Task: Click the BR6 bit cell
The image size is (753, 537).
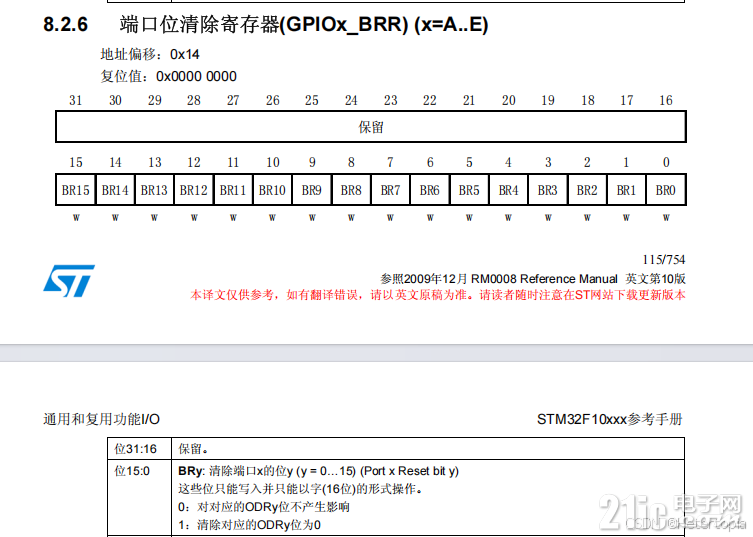Action: pos(430,190)
